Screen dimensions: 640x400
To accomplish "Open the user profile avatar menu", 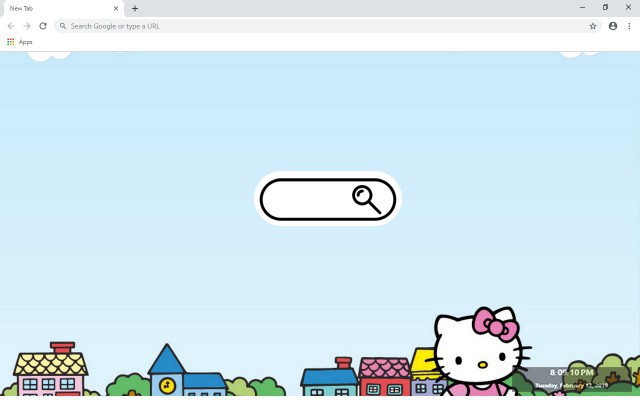I will (613, 26).
